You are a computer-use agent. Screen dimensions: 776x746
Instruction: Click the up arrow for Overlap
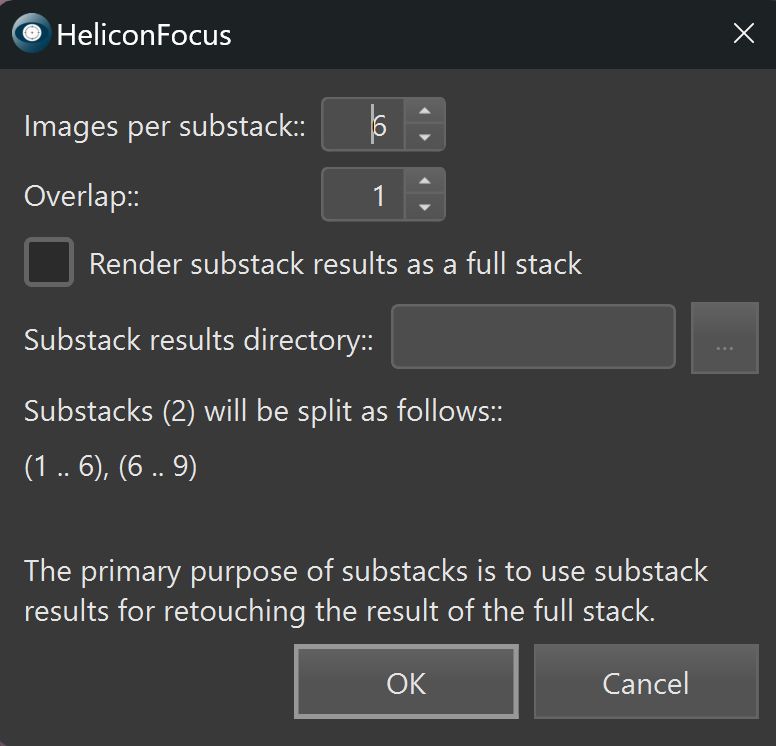point(425,181)
